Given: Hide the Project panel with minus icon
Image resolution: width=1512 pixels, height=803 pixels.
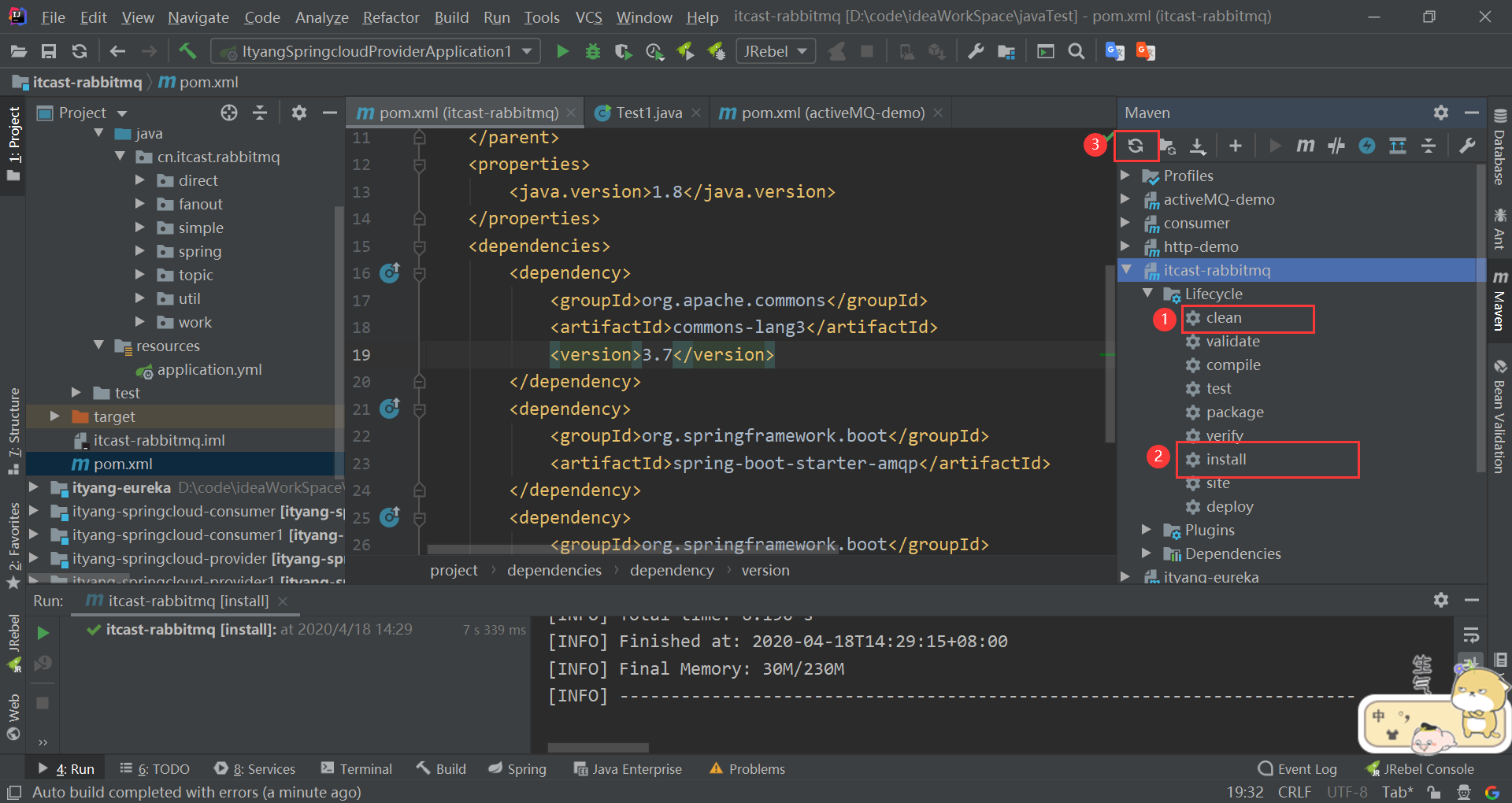Looking at the screenshot, I should pos(330,113).
